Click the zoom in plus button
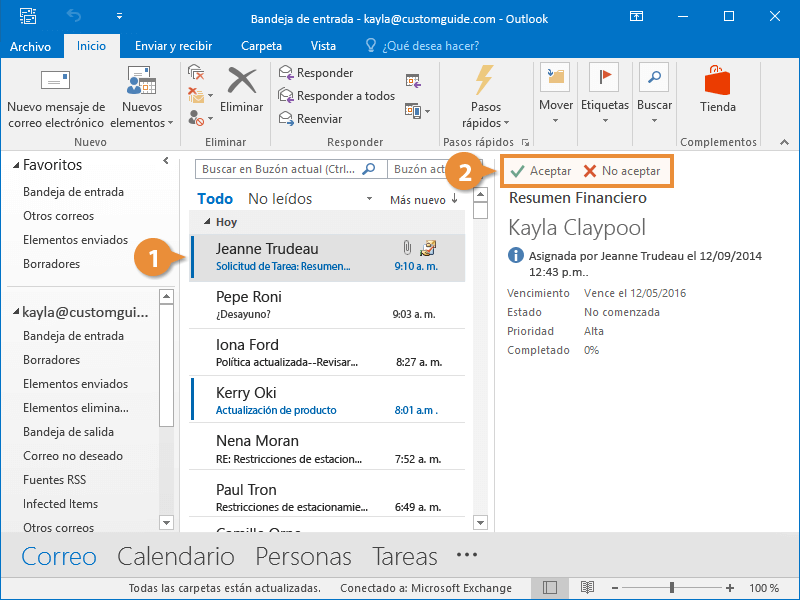Screen dimensions: 800x600 [x=730, y=588]
